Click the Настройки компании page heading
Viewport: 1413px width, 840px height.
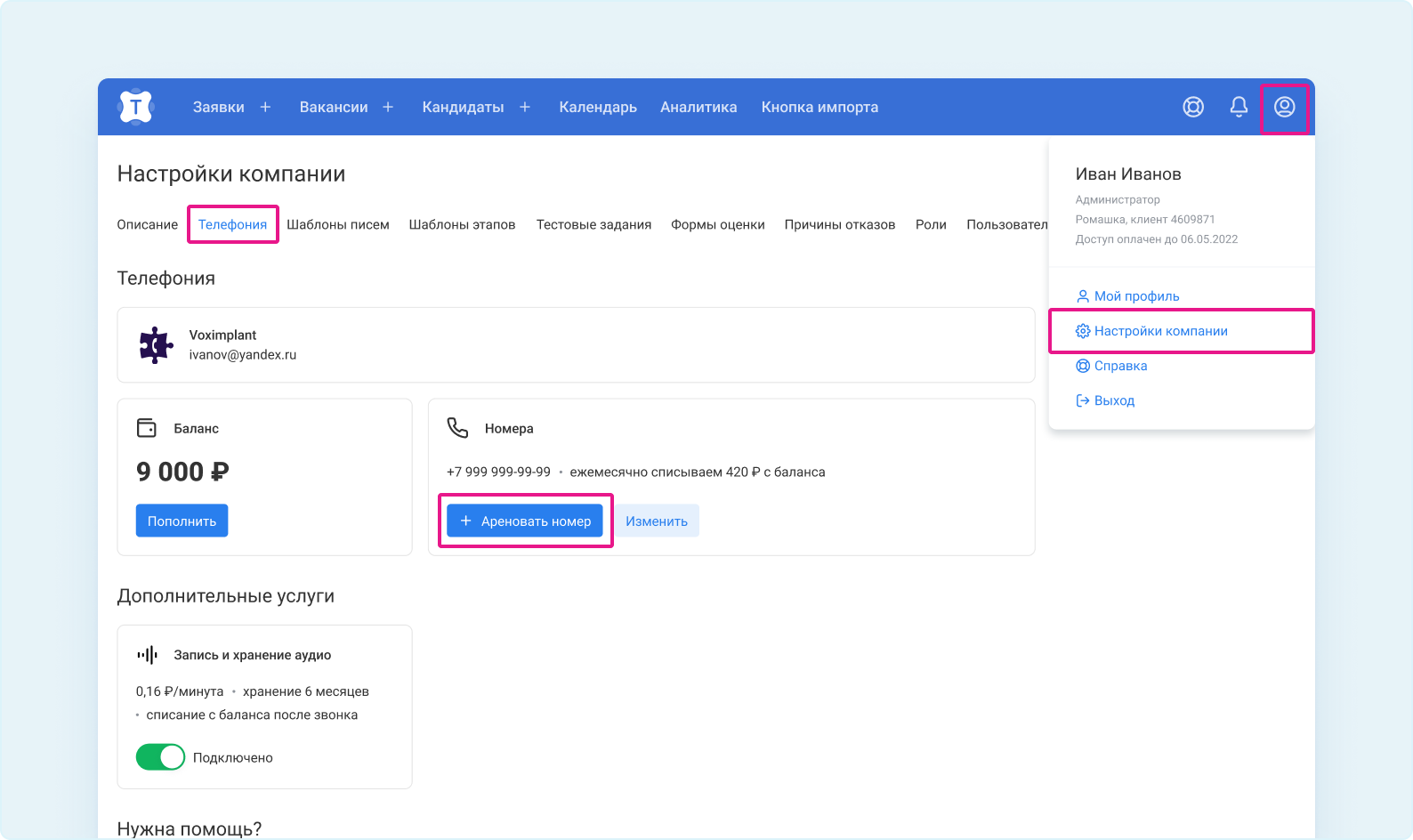231,174
